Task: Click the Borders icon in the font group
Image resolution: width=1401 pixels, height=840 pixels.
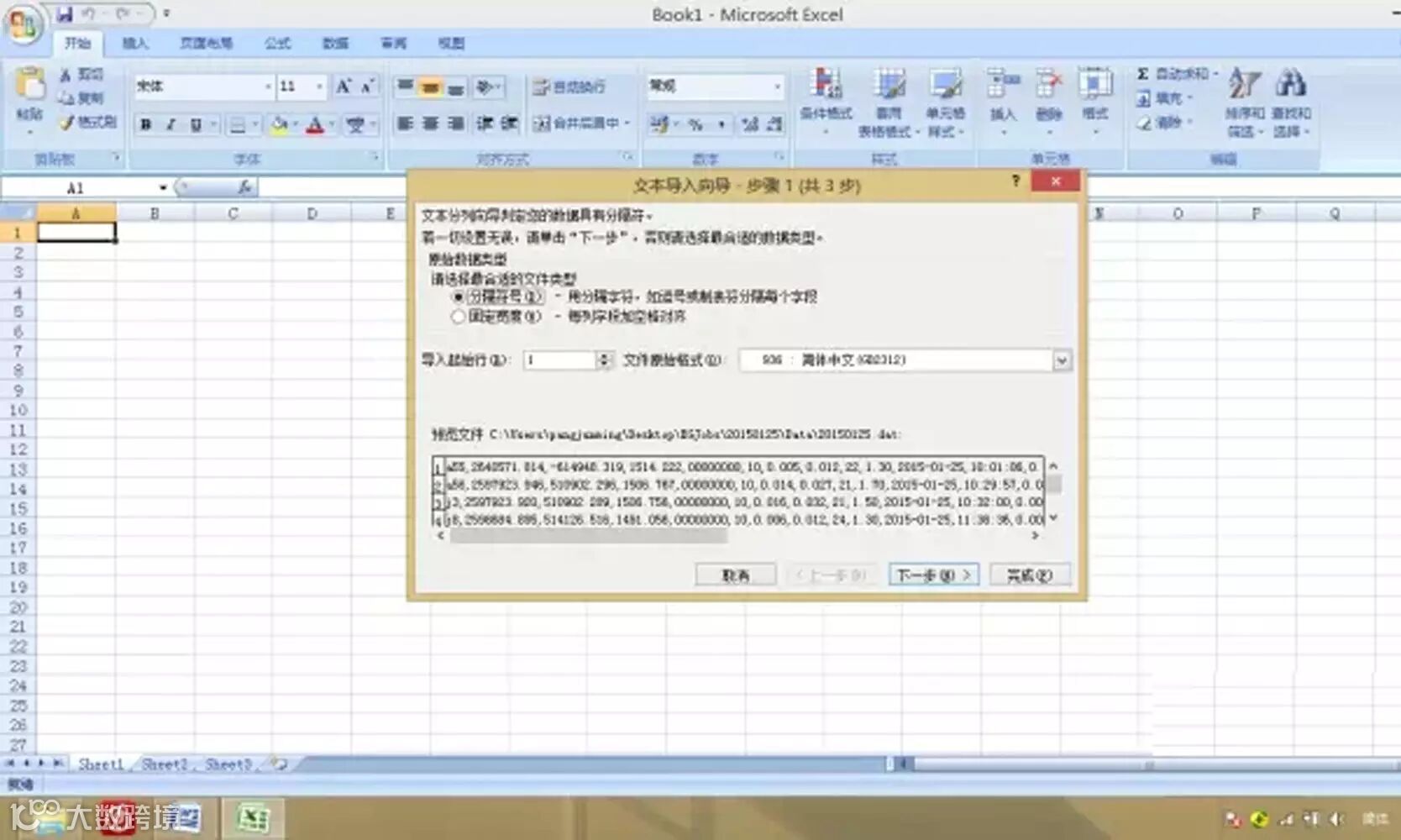Action: pyautogui.click(x=239, y=125)
